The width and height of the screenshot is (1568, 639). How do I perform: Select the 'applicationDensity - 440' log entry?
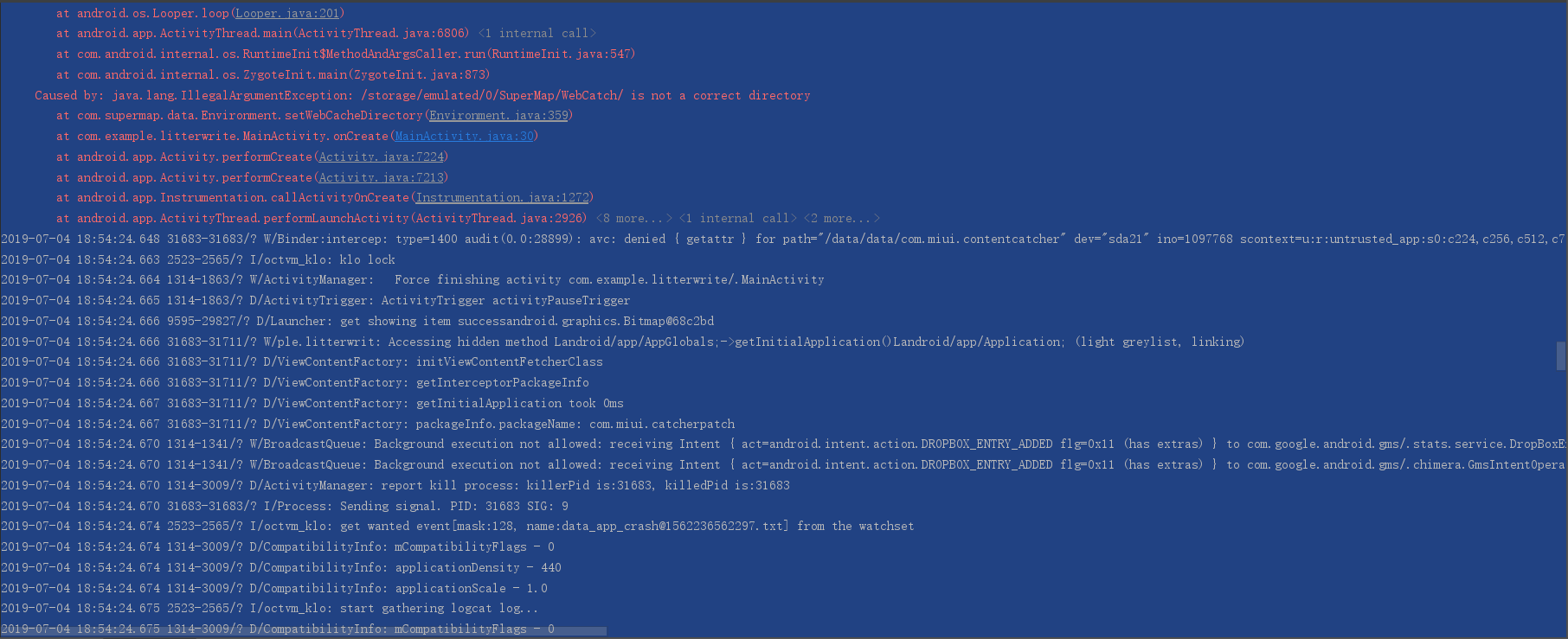pyautogui.click(x=281, y=567)
